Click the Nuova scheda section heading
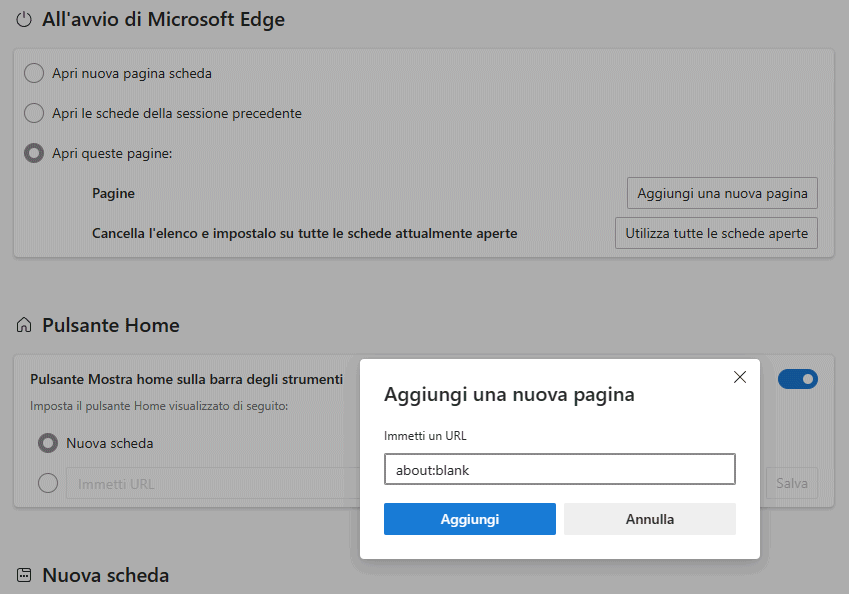The image size is (849, 594). (106, 575)
